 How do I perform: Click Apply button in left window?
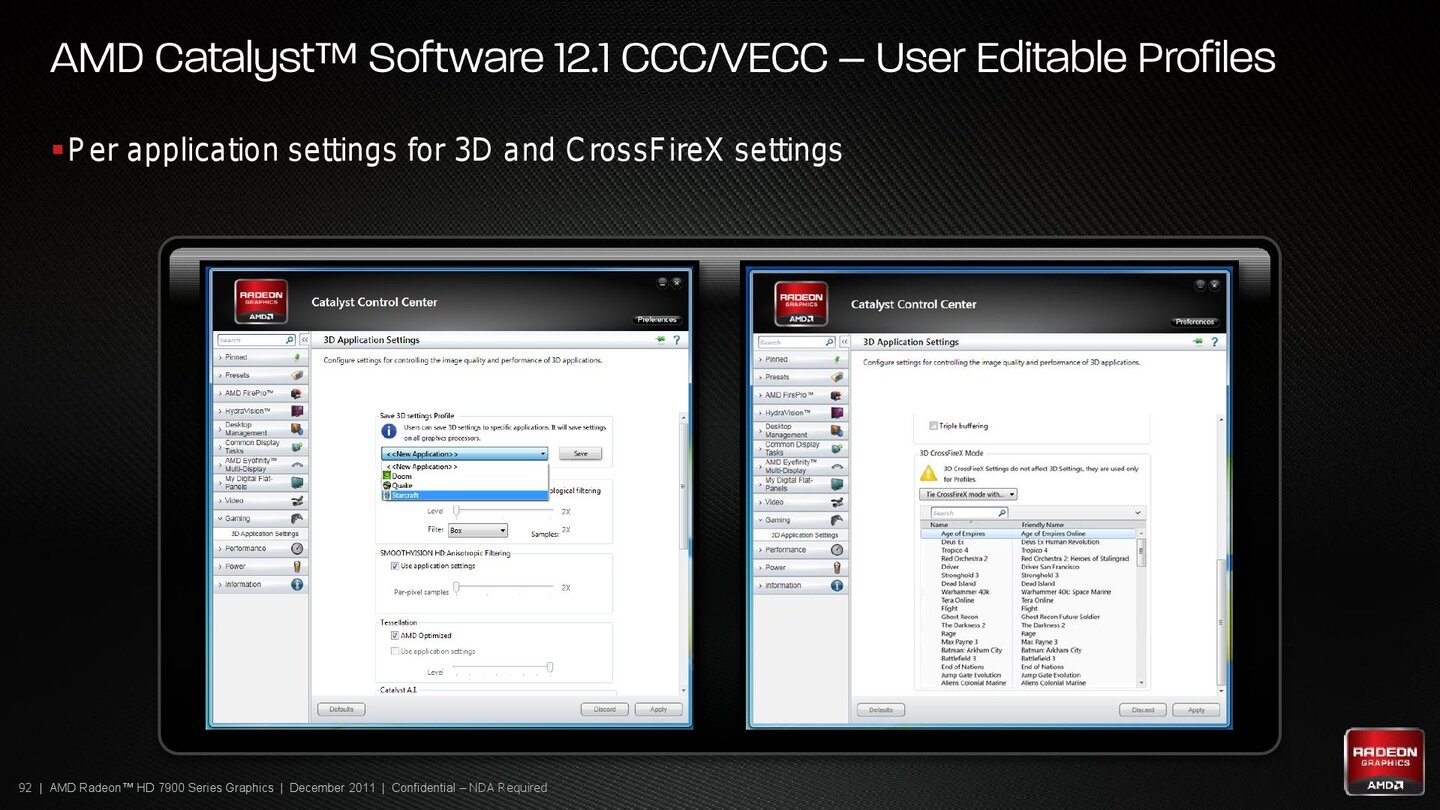[658, 709]
